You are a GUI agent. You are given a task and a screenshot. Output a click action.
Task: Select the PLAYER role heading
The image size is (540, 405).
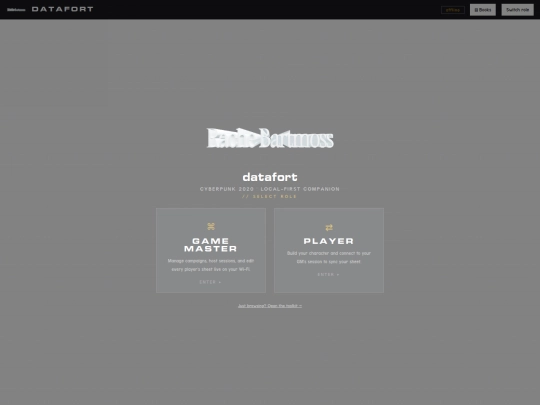[329, 241]
